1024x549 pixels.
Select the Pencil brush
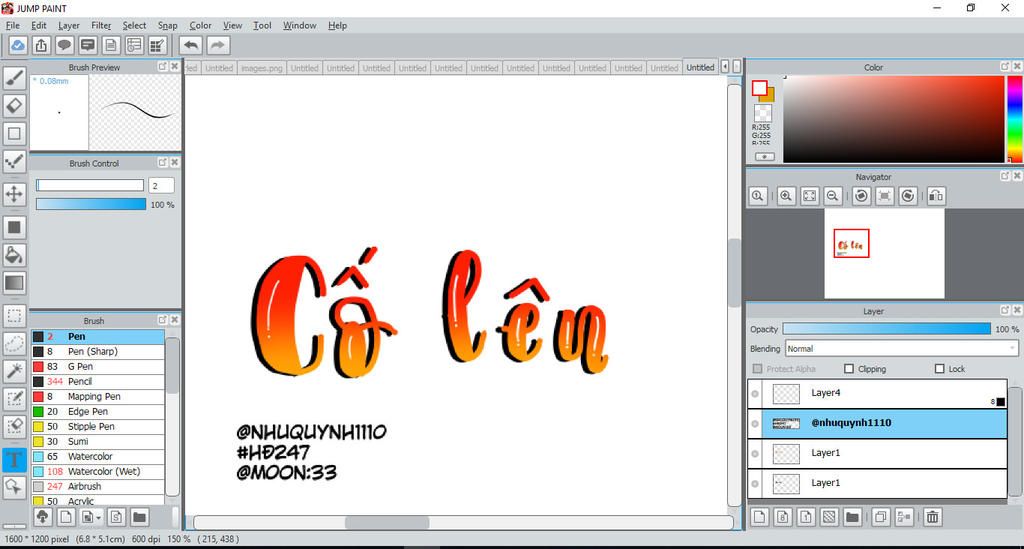(x=98, y=381)
